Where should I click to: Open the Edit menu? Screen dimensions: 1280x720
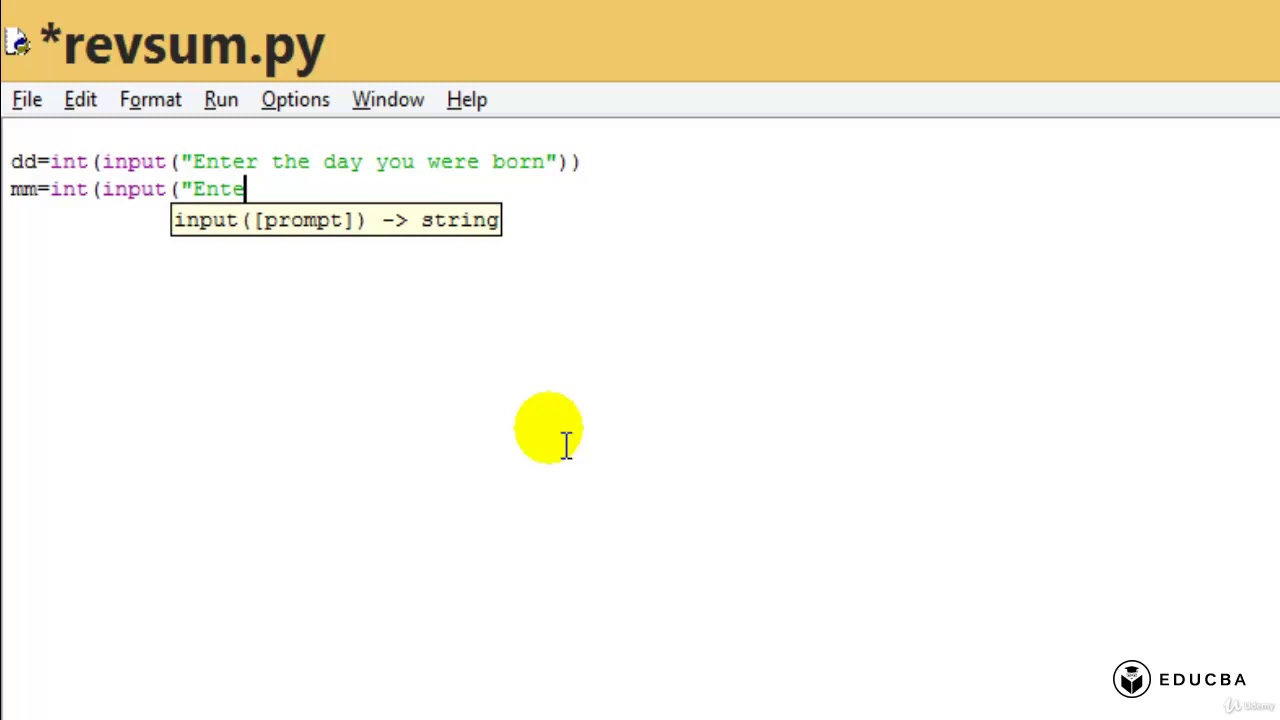tap(80, 100)
